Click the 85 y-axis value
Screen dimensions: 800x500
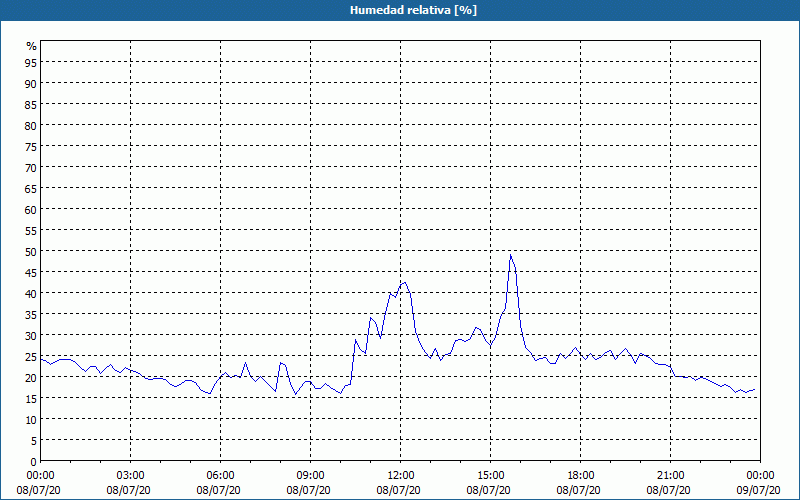(x=31, y=104)
